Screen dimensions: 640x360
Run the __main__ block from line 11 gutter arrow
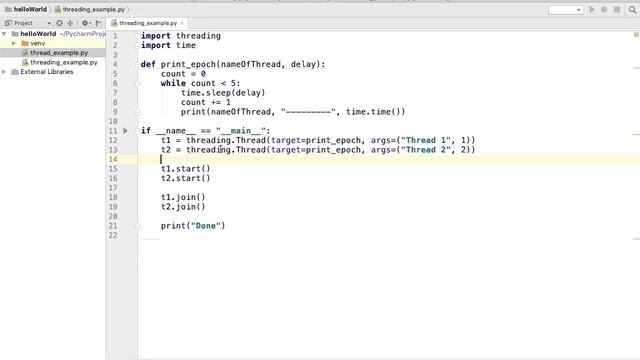(x=125, y=131)
